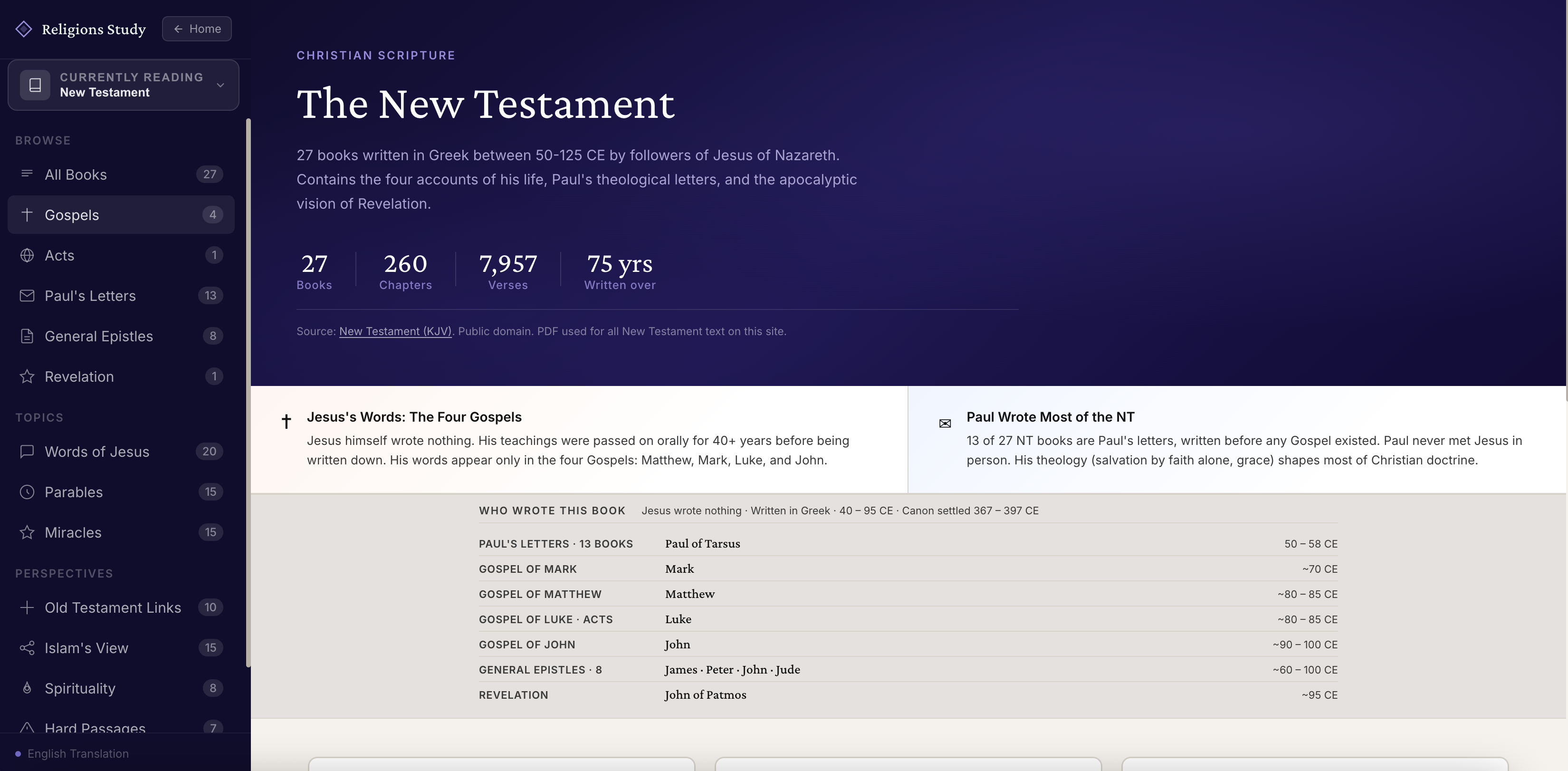The height and width of the screenshot is (771, 1568).
Task: Click the Paul Wrote Most of the NT card
Action: [x=1236, y=438]
